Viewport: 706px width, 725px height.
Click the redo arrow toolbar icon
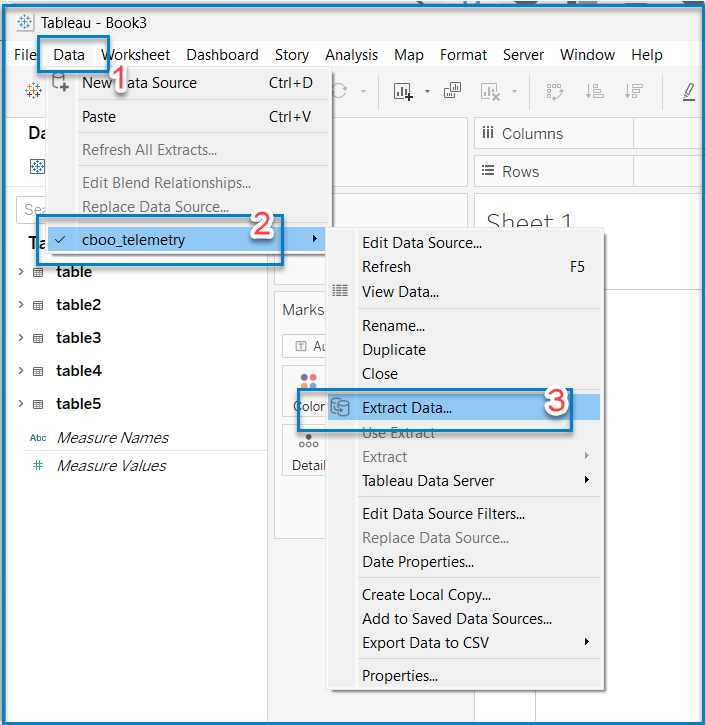[340, 91]
